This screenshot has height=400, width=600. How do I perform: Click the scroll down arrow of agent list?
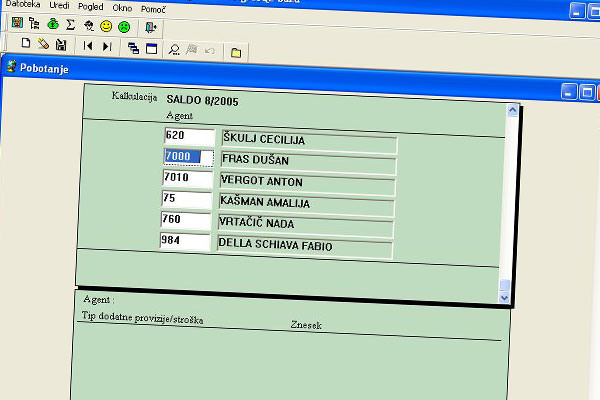pos(504,297)
